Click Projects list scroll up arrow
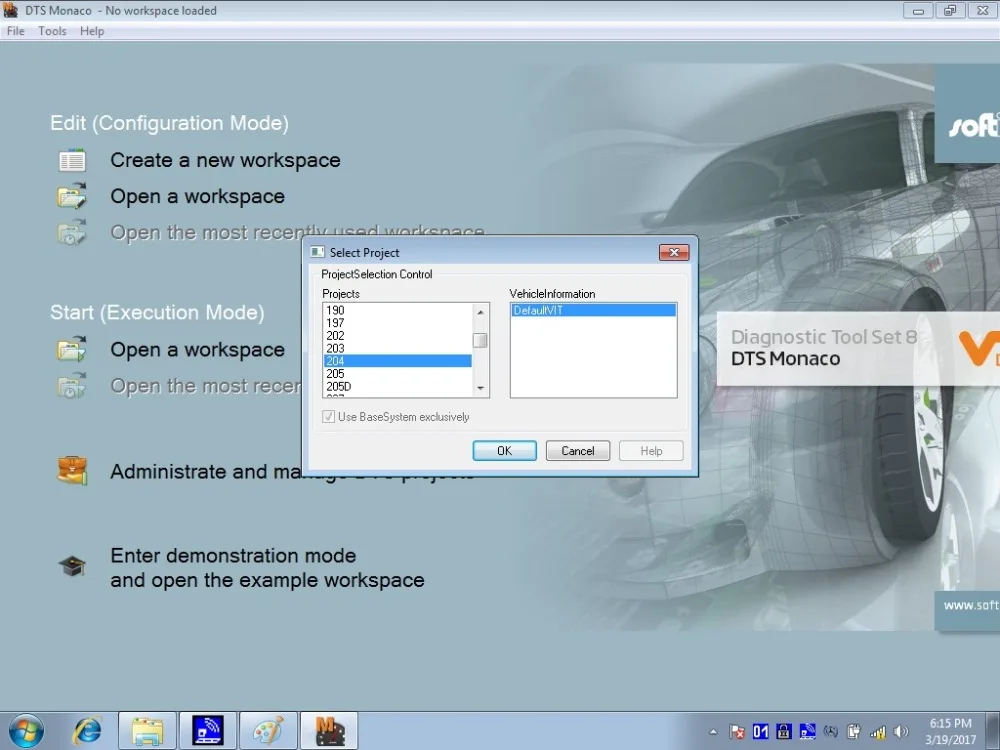1000x750 pixels. coord(480,312)
